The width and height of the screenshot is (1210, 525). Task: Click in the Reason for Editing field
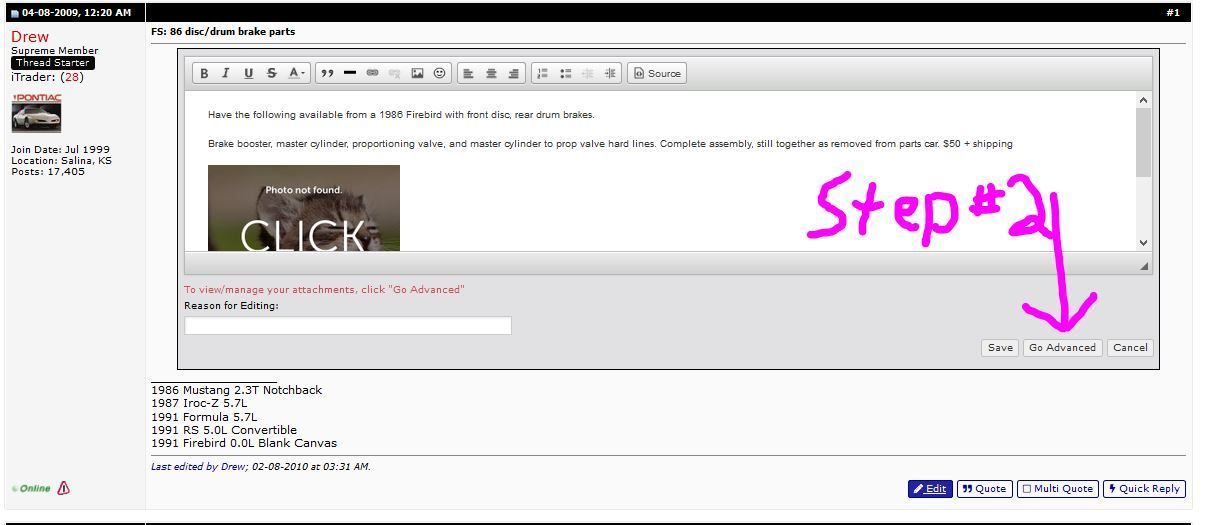tap(347, 326)
